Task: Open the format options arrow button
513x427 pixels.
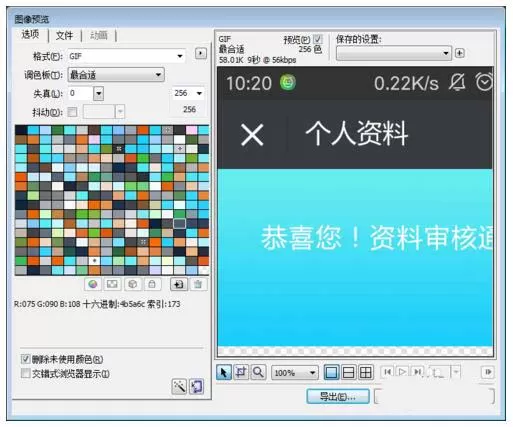Action: (x=201, y=53)
